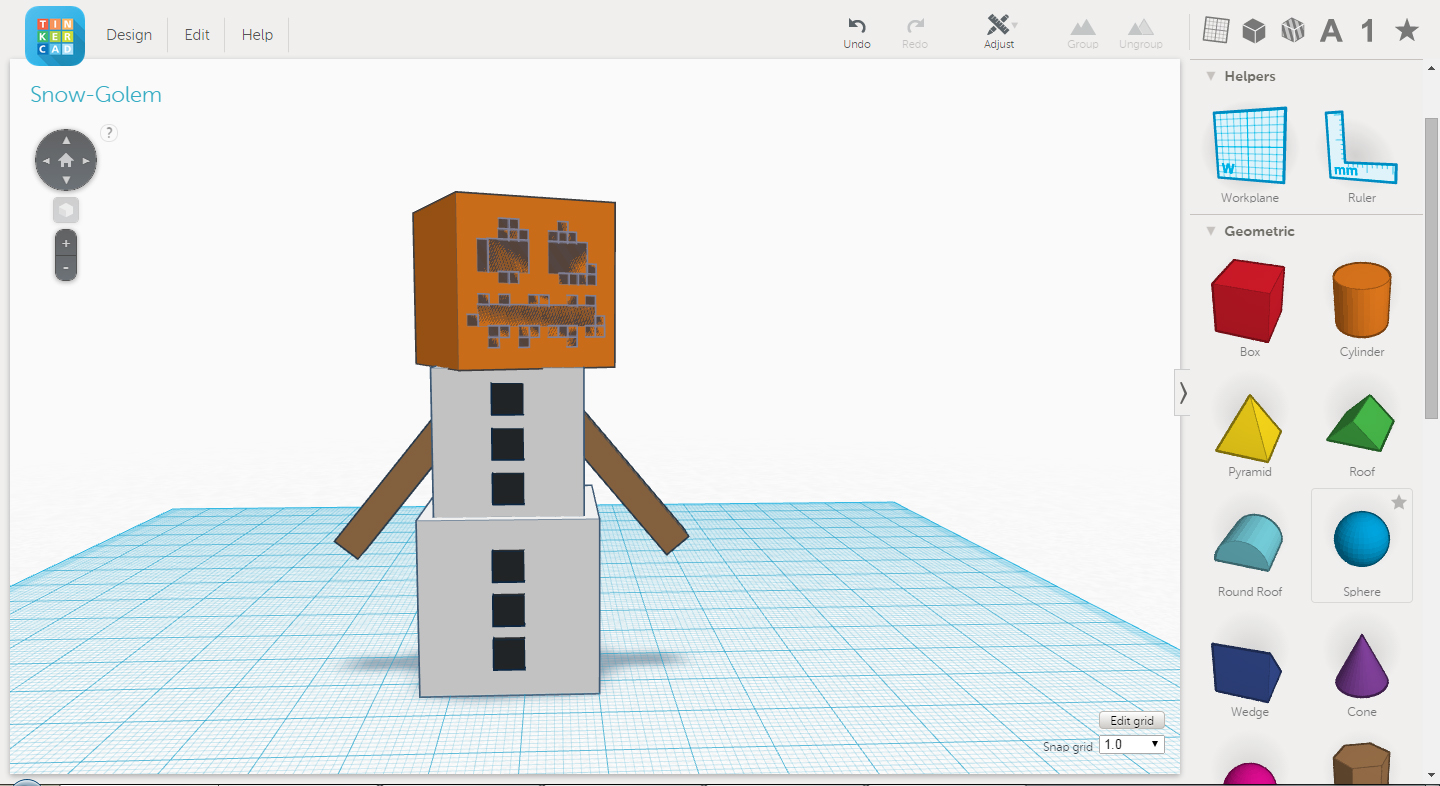Zoom in with the plus button
Screen dimensions: 1440x786
point(66,243)
